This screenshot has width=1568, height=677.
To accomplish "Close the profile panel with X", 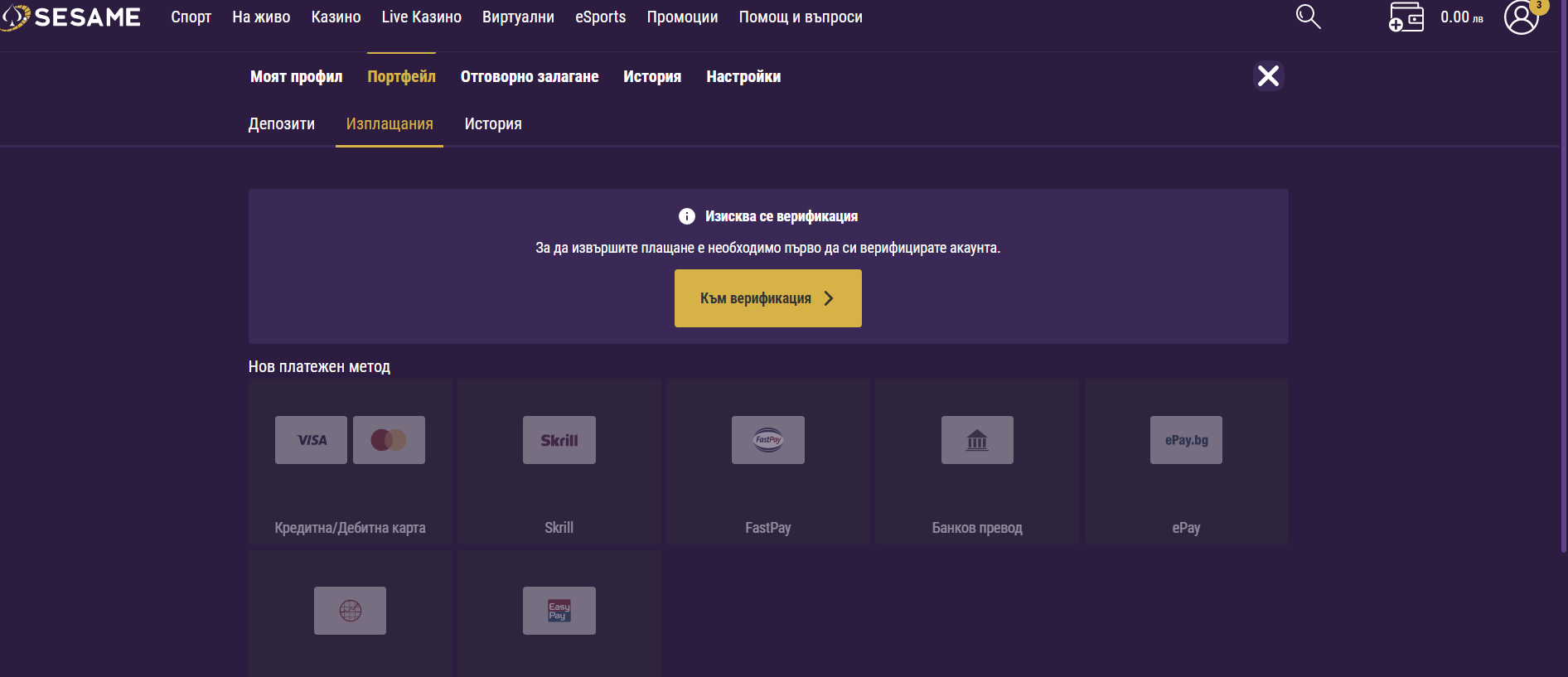I will (x=1268, y=76).
